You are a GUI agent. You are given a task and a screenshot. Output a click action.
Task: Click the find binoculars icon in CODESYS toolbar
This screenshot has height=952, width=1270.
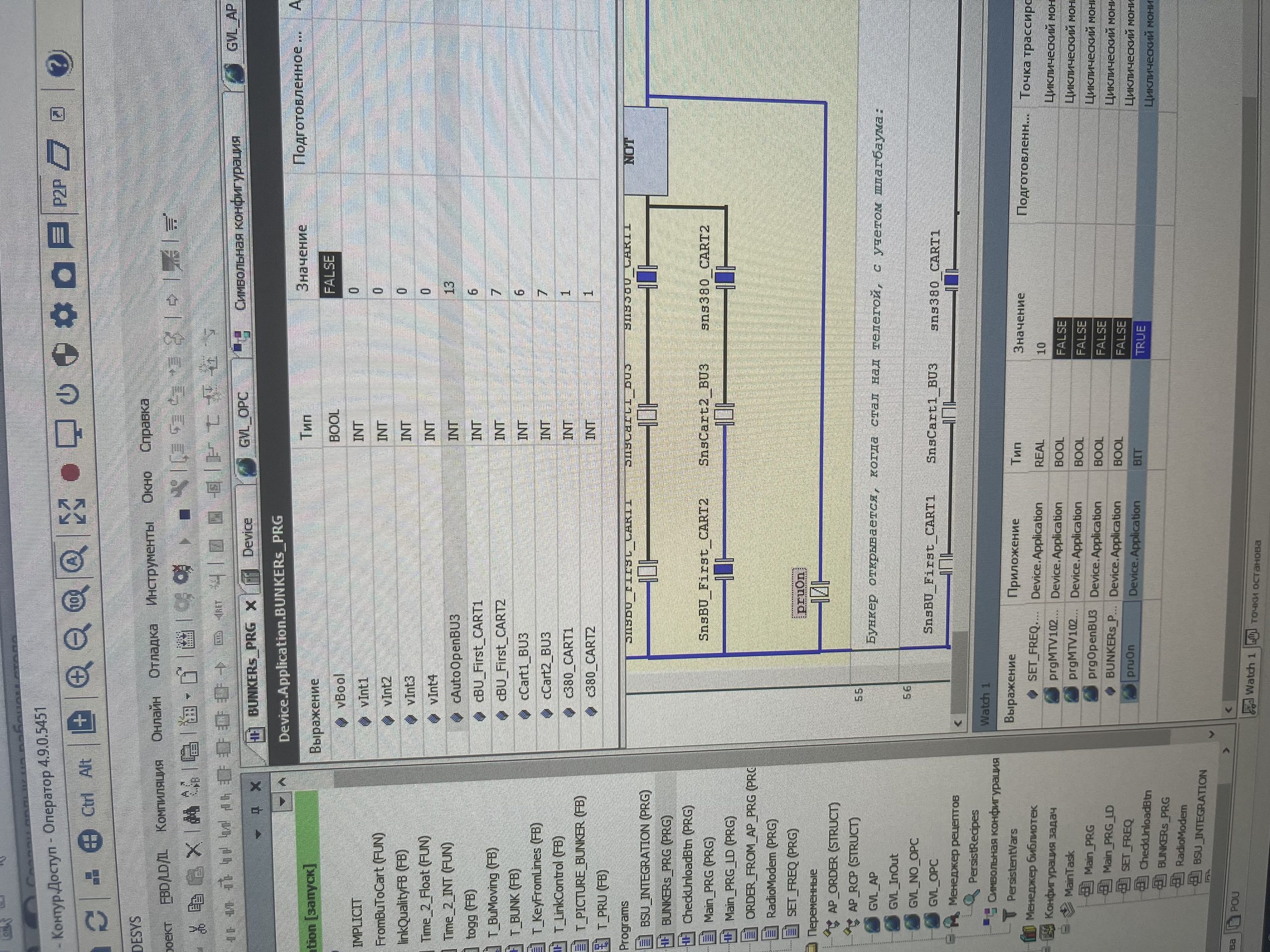(192, 814)
